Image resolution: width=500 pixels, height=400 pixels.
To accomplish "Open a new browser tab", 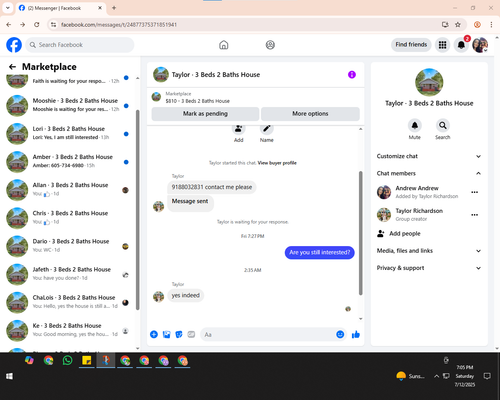I will pyautogui.click(x=114, y=8).
